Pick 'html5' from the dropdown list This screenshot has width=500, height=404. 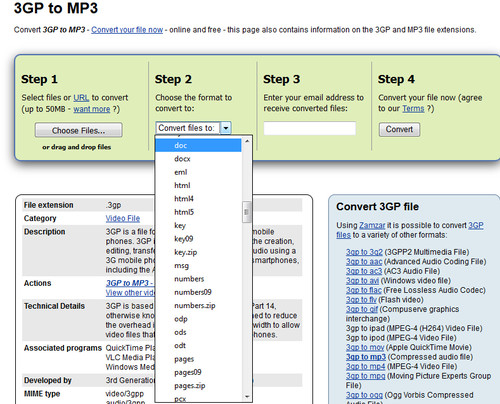click(x=198, y=212)
